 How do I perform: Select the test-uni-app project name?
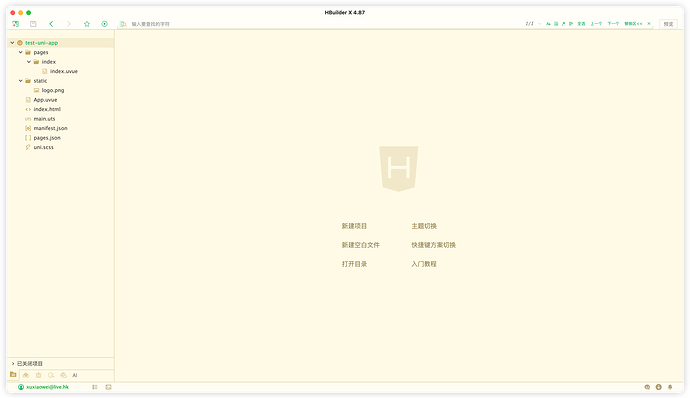[41, 43]
